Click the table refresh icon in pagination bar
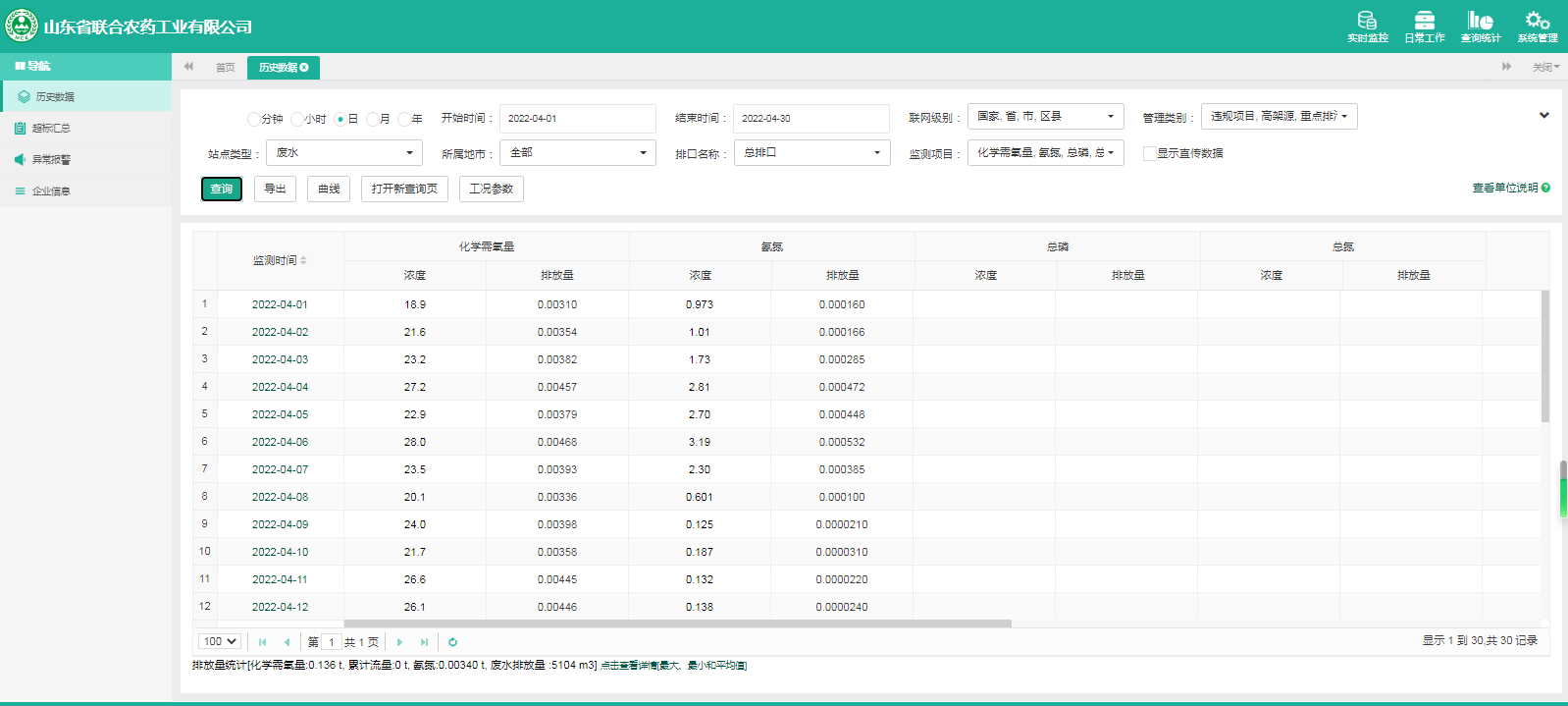1568x706 pixels. 452,642
